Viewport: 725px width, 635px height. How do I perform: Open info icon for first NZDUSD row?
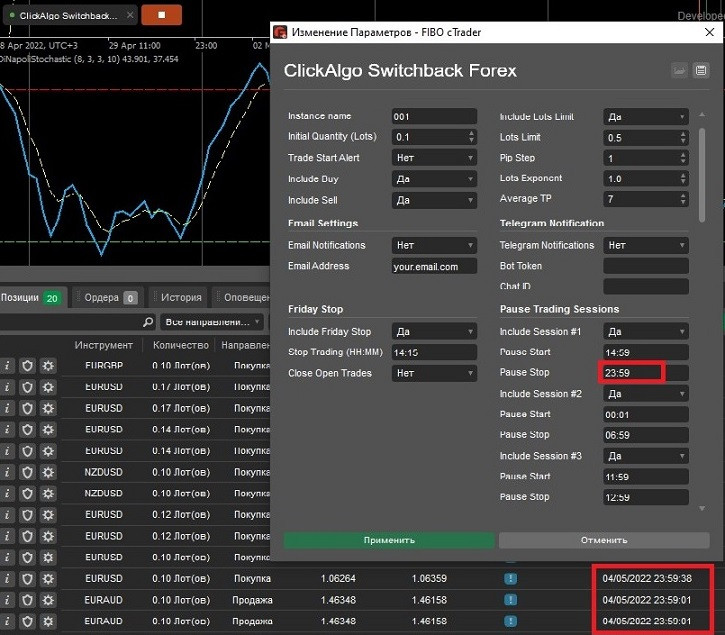[x=7, y=472]
